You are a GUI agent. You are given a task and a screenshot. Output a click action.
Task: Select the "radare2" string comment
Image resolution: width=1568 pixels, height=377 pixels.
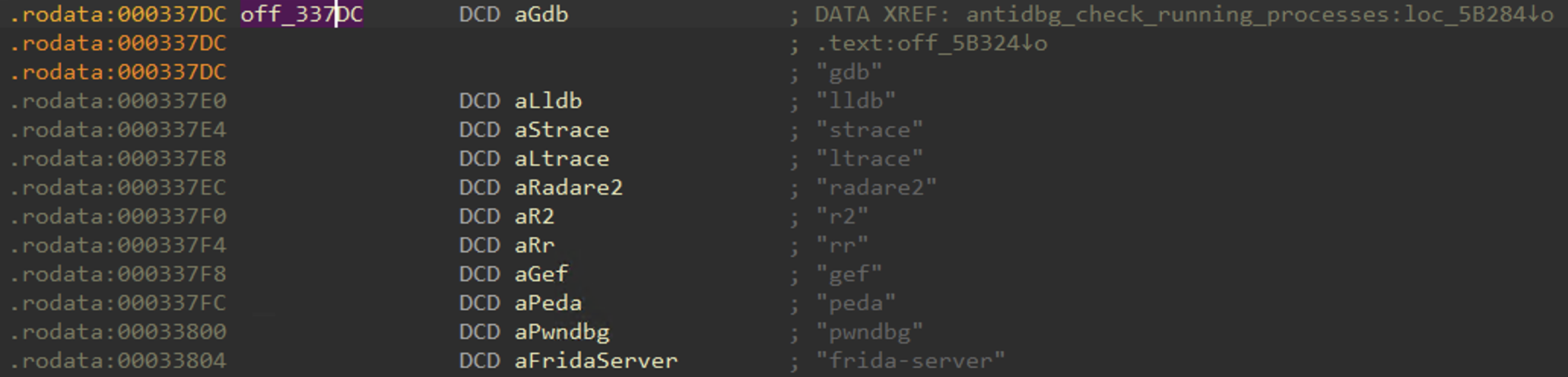point(876,188)
